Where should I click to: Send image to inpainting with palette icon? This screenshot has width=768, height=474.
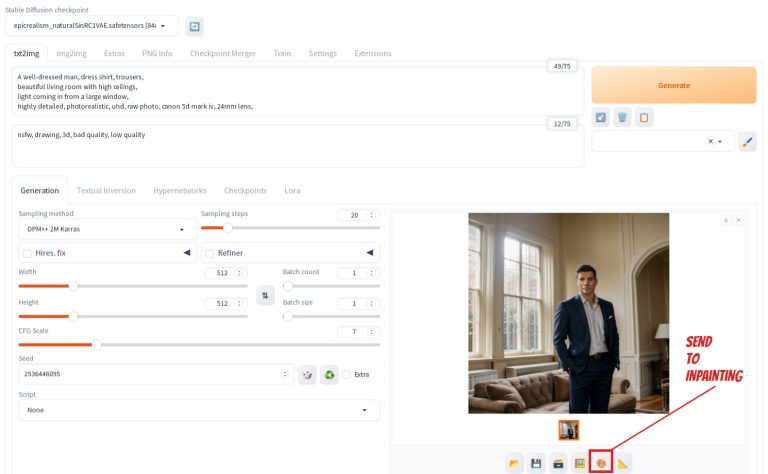[x=600, y=462]
